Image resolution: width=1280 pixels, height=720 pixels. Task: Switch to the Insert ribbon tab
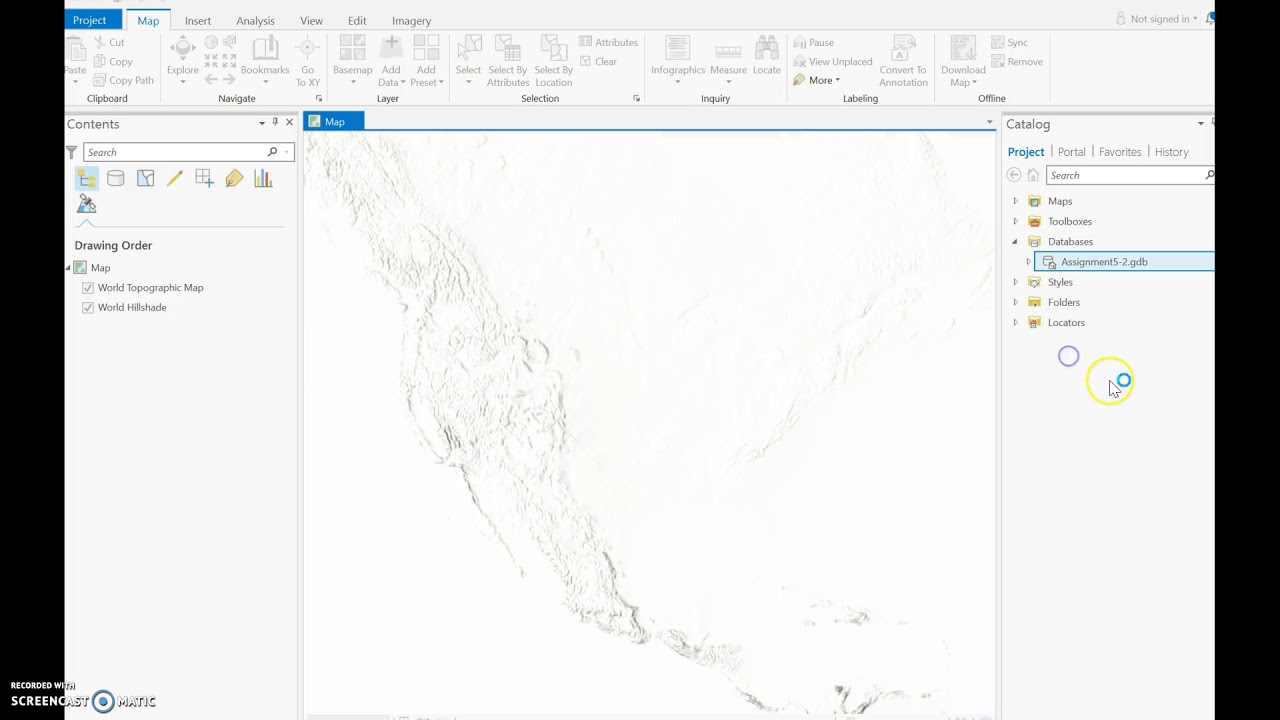coord(198,20)
